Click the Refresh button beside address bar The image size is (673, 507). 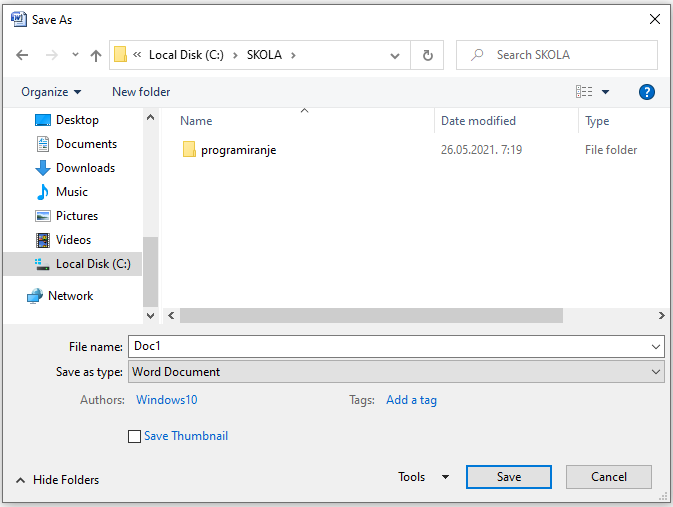pos(428,55)
